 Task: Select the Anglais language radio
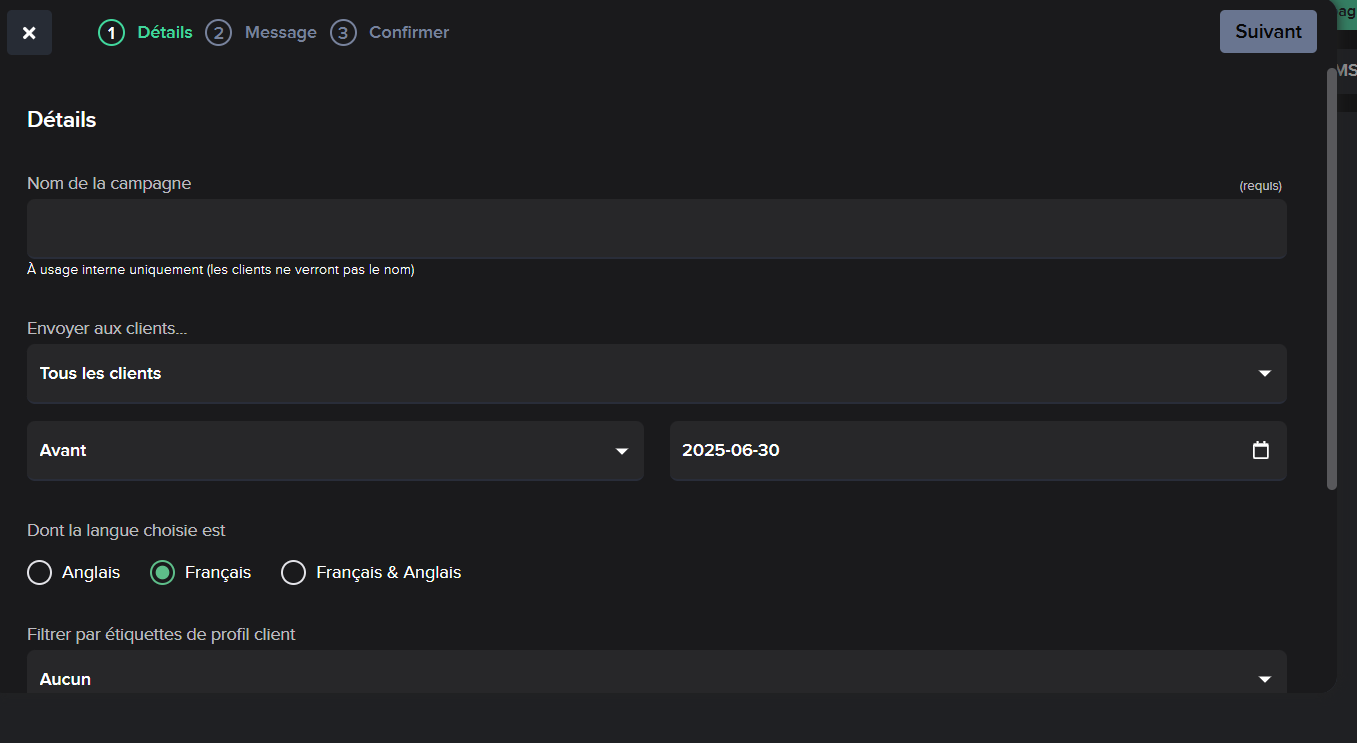tap(39, 572)
